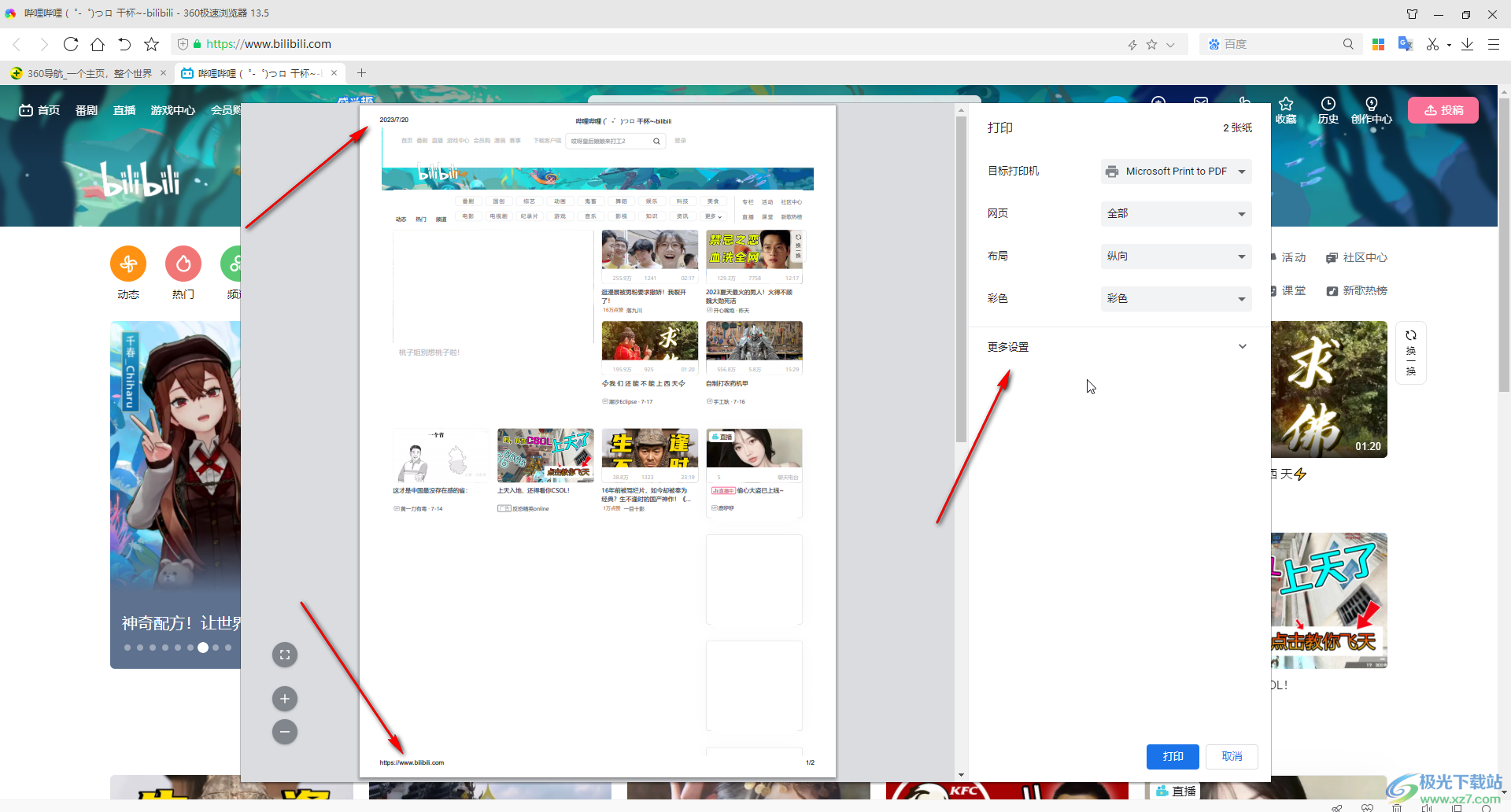Click the fit-to-page preview icon
Viewport: 1511px width, 812px height.
pos(285,655)
